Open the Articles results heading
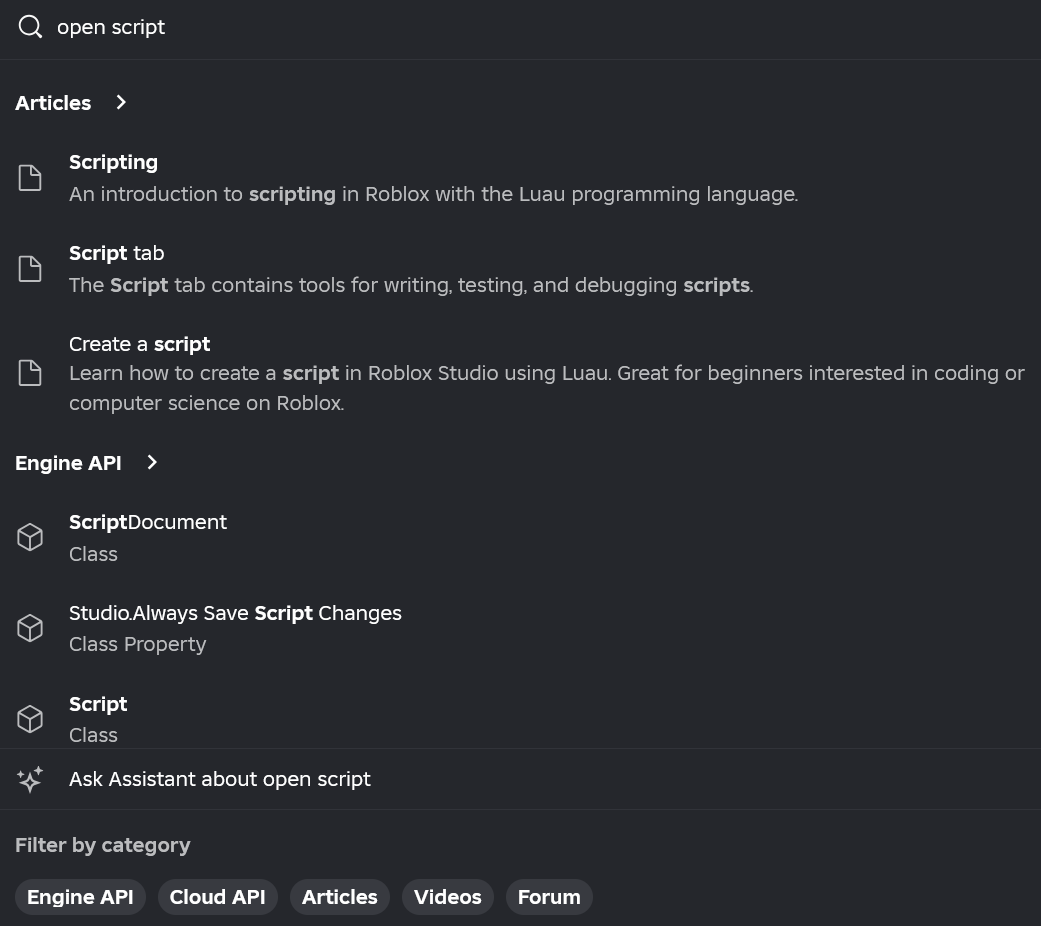This screenshot has width=1041, height=926. (53, 103)
